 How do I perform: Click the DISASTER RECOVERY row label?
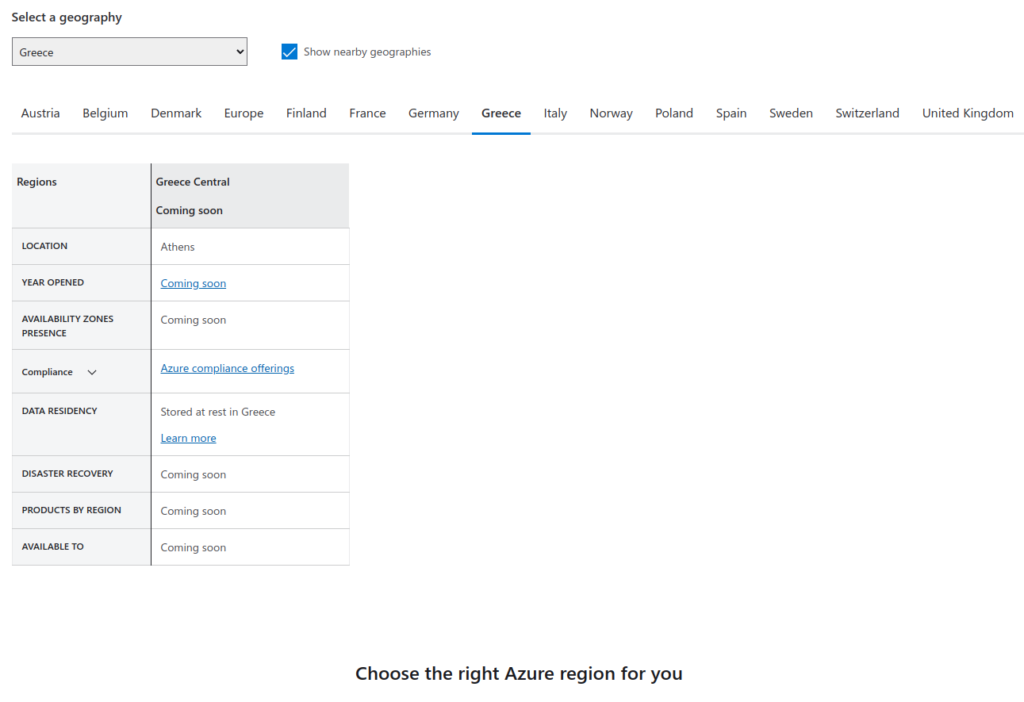coord(67,473)
